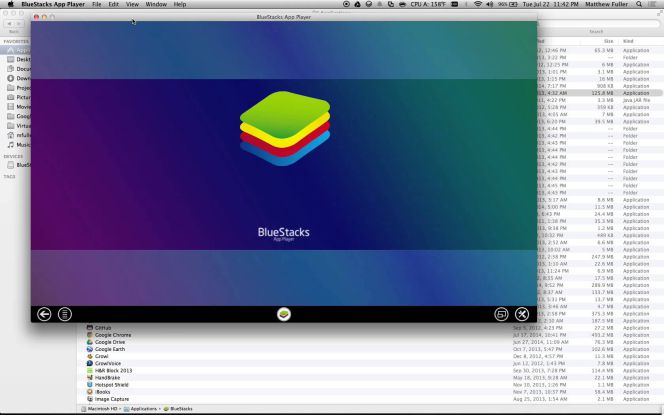Select GitHub in the Finder list
The image size is (664, 415).
[x=103, y=328]
